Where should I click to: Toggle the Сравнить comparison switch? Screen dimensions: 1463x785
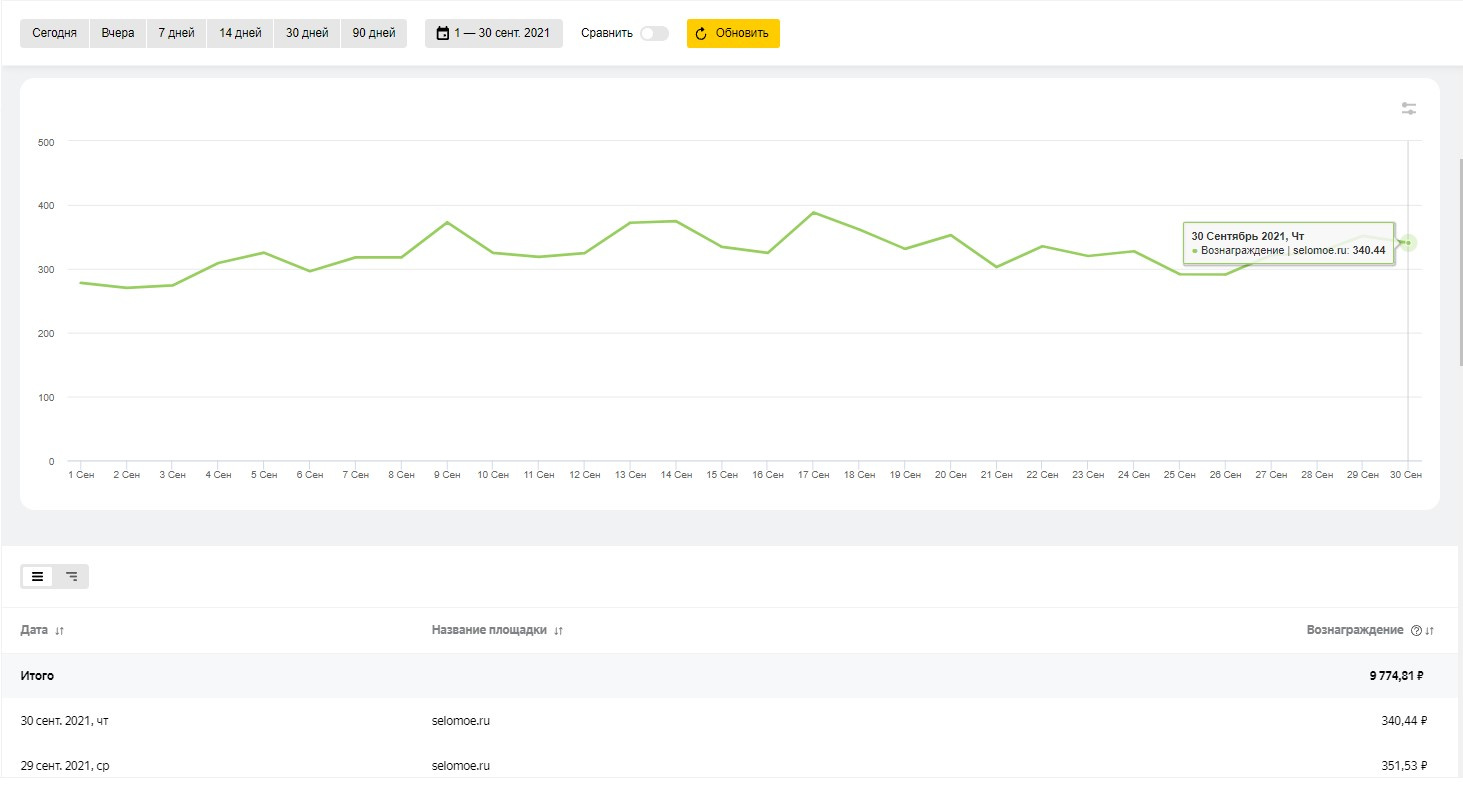point(654,33)
